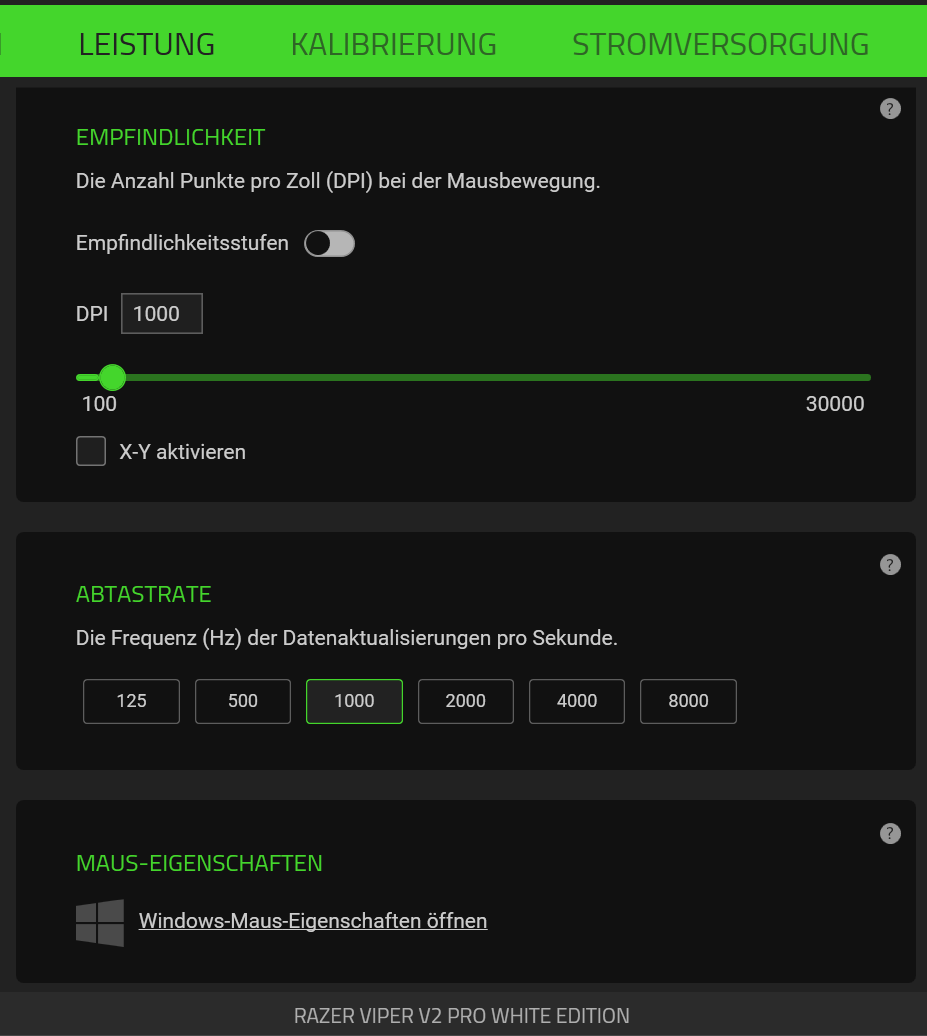927x1036 pixels.
Task: Click the slider maximum value 30000
Action: (834, 404)
